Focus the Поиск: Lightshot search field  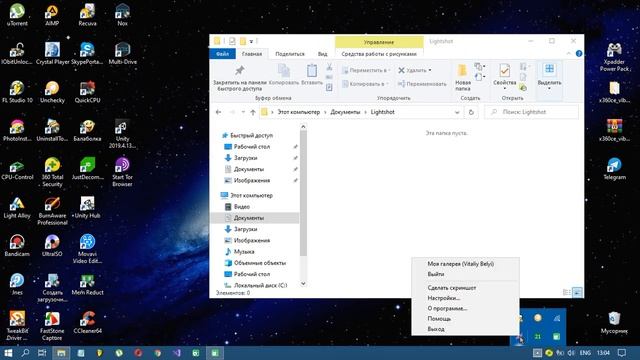531,112
